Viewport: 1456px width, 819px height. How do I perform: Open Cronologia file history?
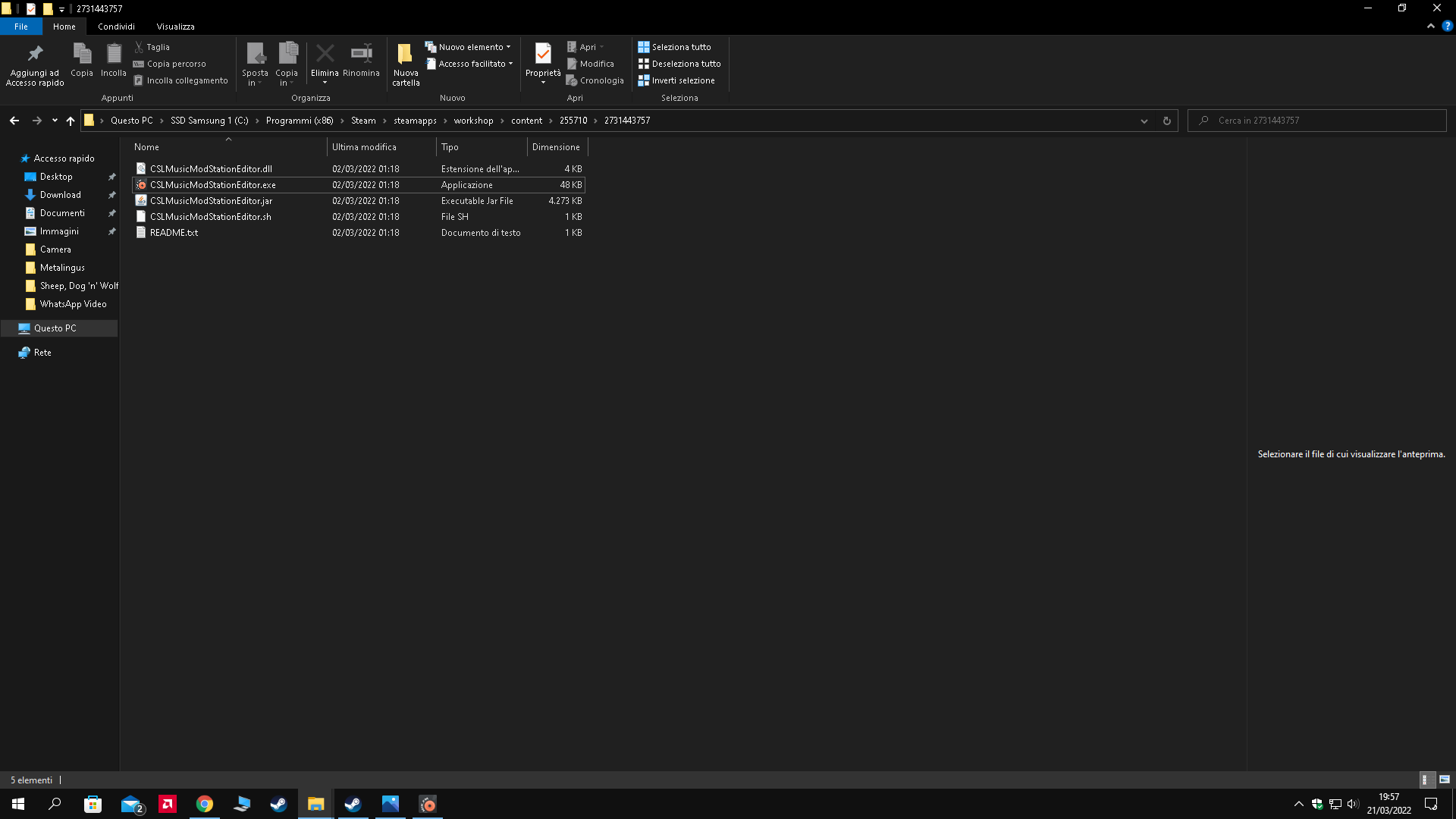595,80
